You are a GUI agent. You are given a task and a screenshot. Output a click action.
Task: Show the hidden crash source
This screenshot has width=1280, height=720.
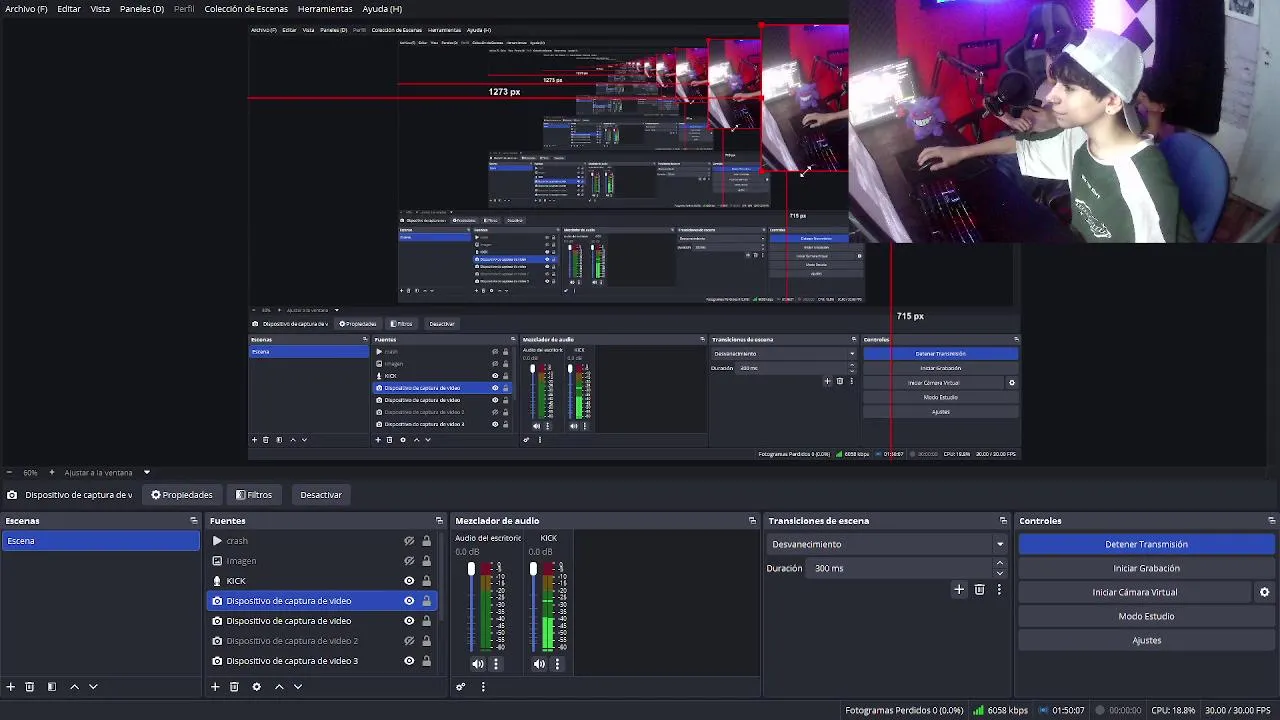tap(409, 541)
